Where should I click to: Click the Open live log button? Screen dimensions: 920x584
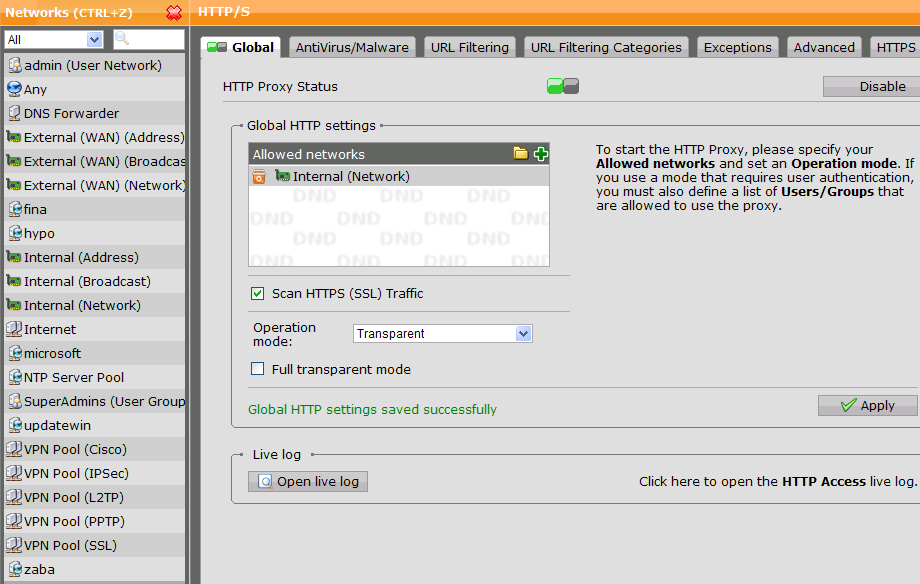coord(308,482)
